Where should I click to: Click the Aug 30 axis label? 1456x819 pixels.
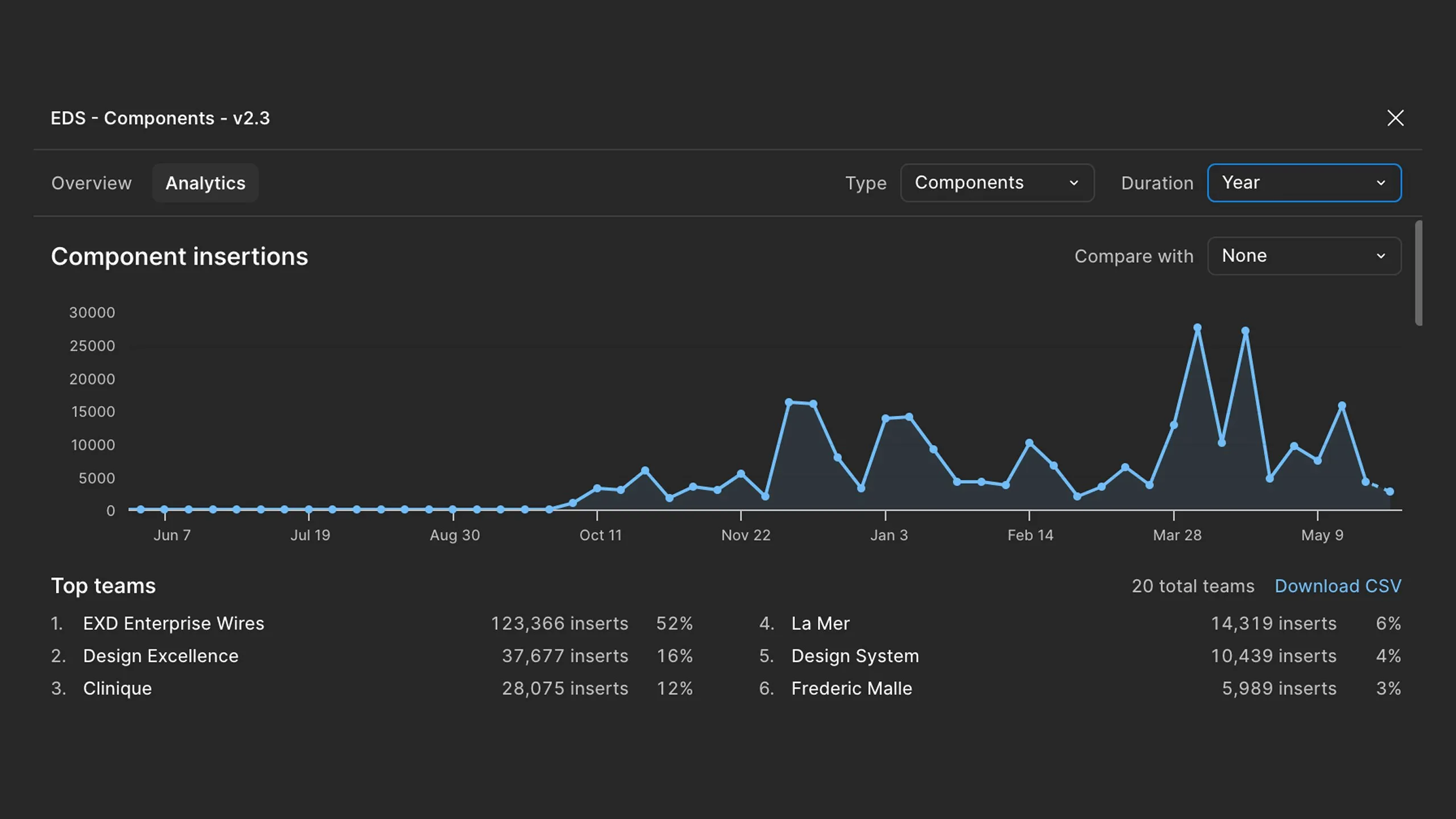point(454,535)
